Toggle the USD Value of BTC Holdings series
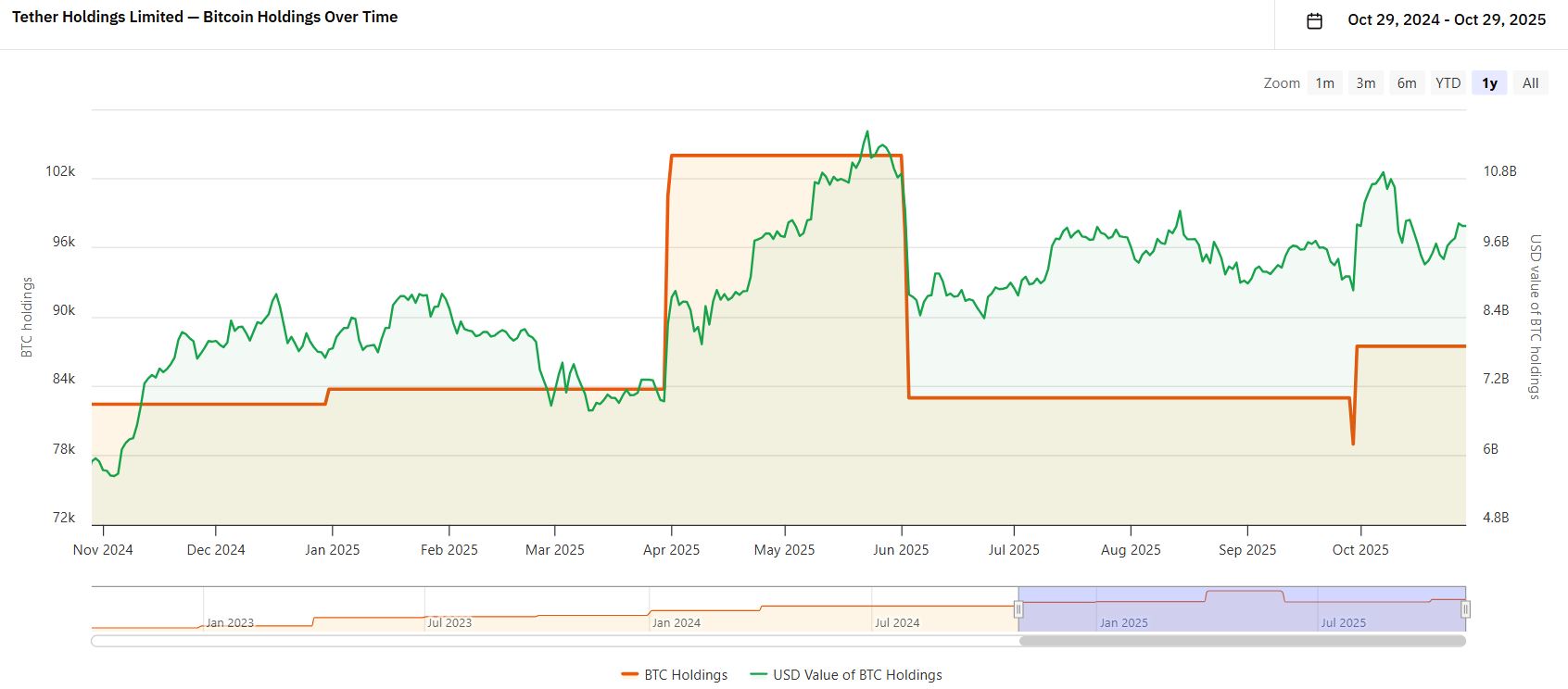 (x=846, y=675)
